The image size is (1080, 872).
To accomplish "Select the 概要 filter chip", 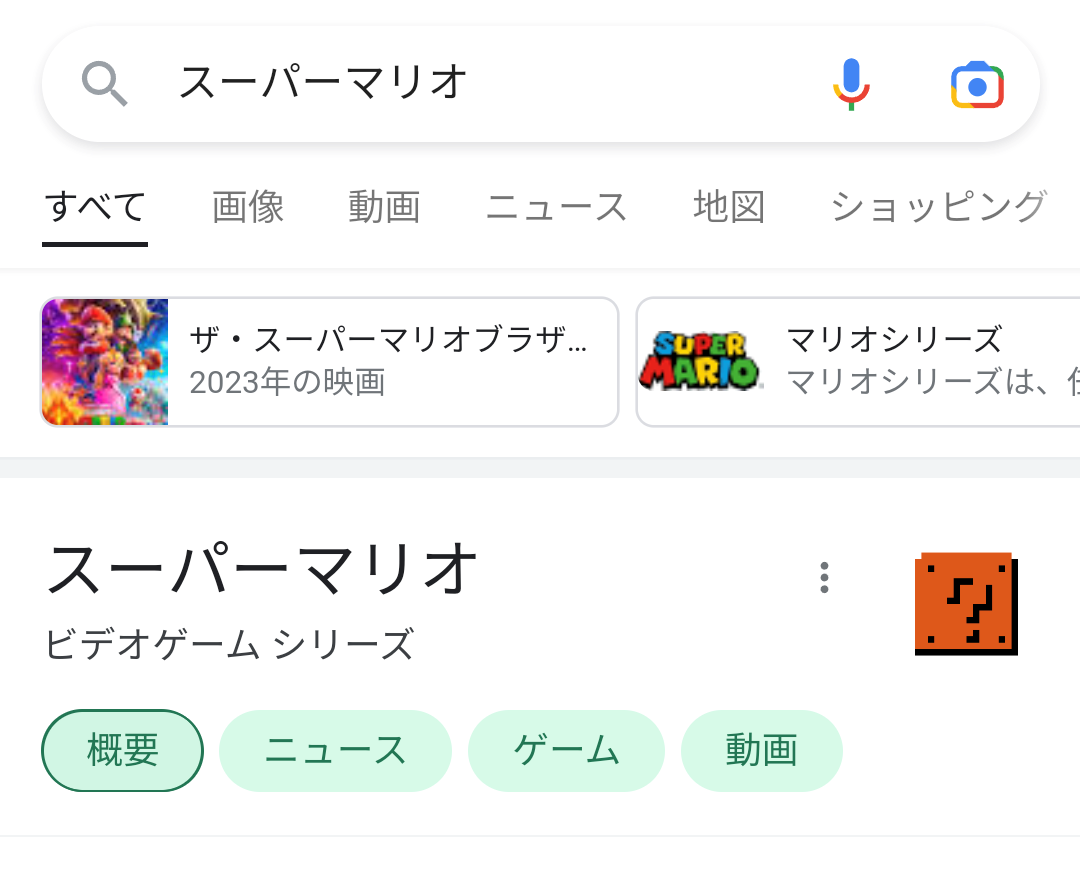I will click(x=122, y=750).
